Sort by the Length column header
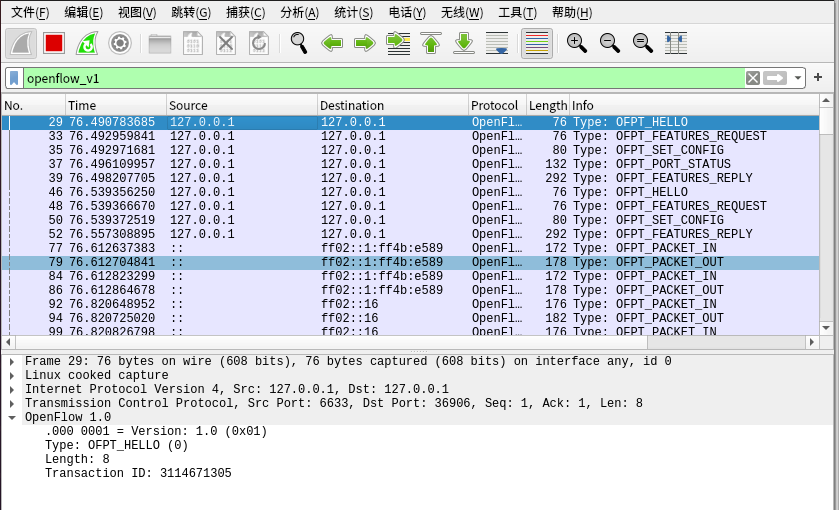The image size is (839, 510). (x=548, y=105)
